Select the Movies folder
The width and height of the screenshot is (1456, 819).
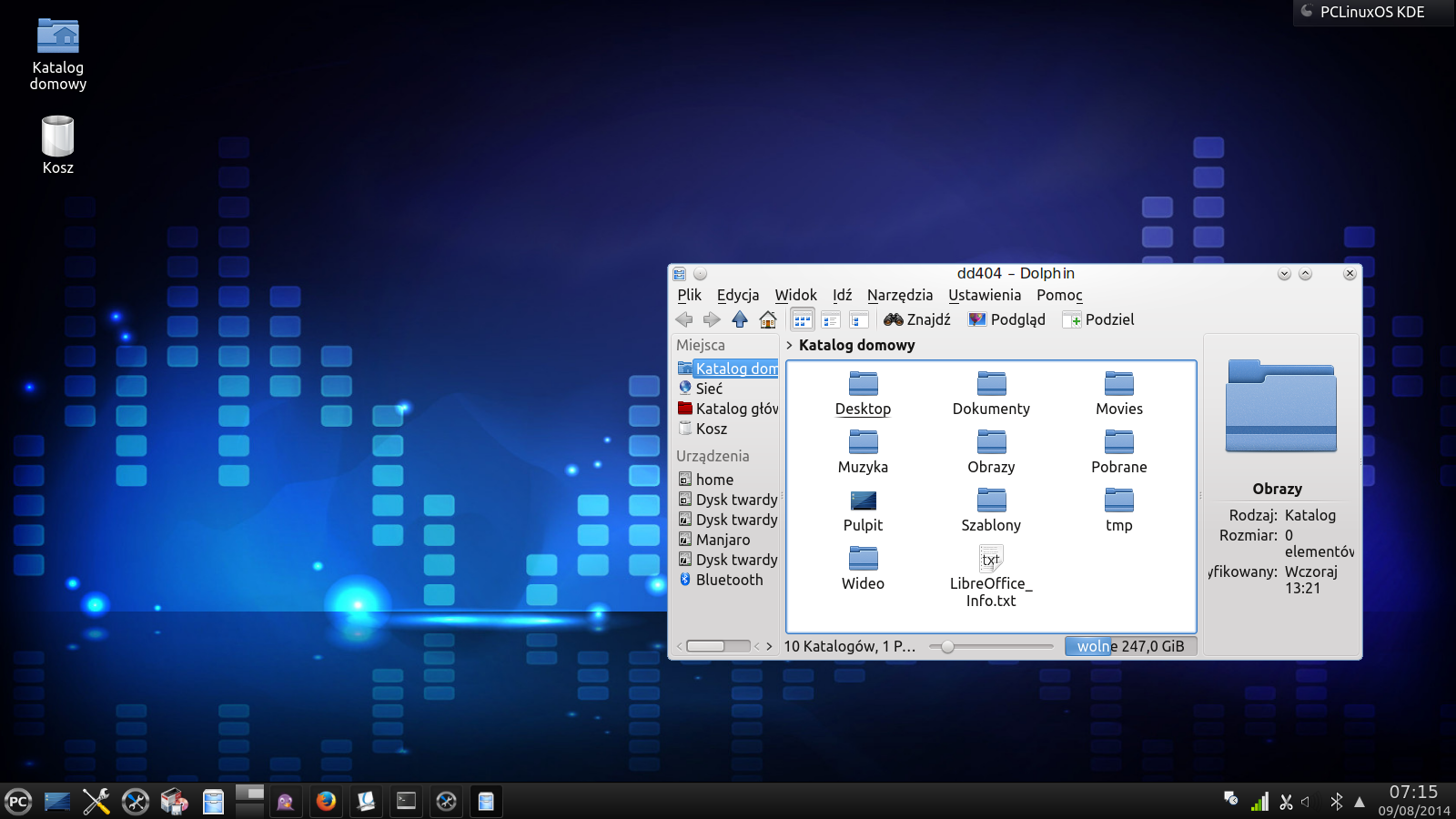point(1119,394)
